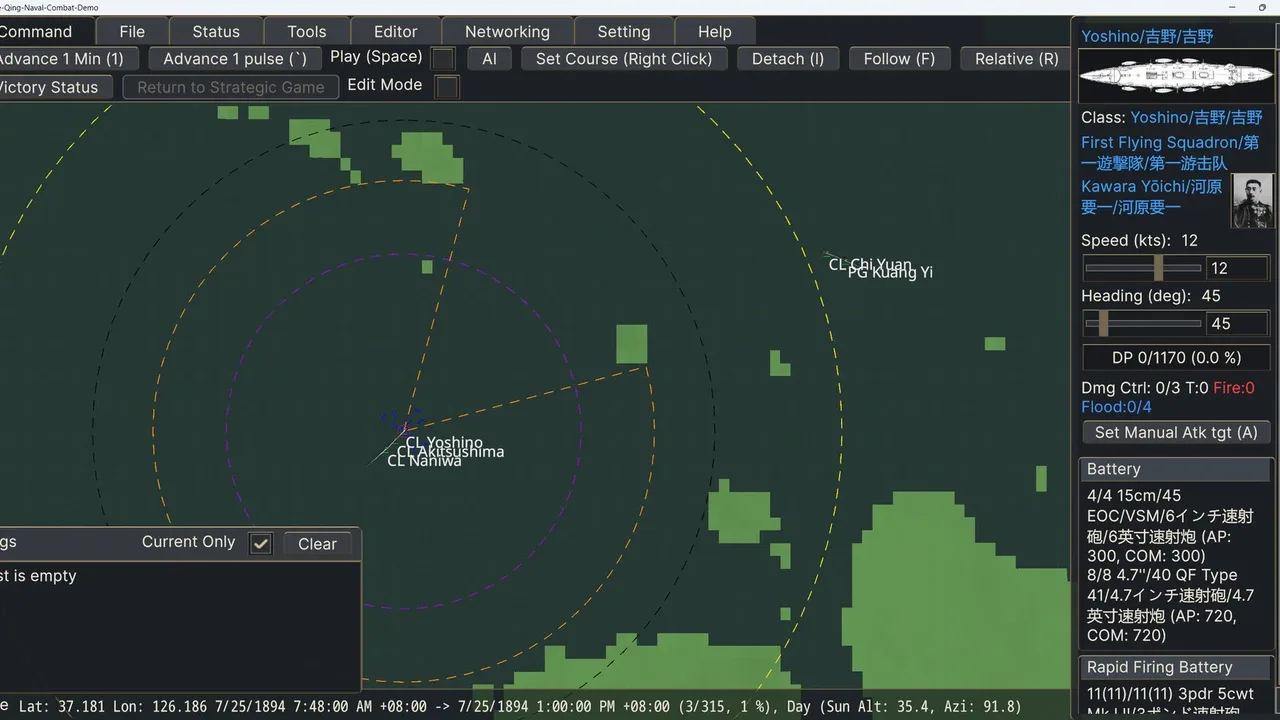
Task: Open the Networking tab
Action: (x=507, y=32)
